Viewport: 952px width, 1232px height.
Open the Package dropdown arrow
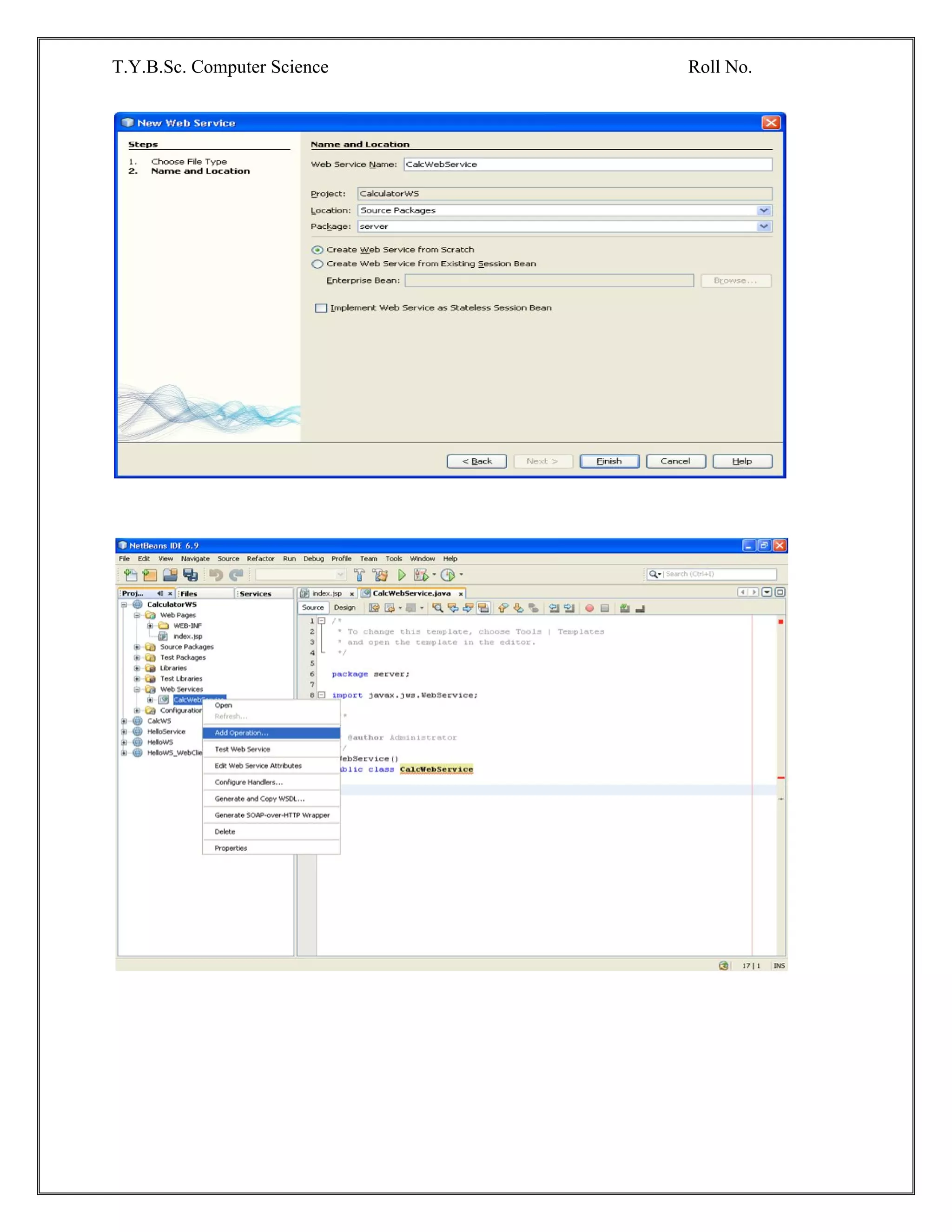(x=764, y=227)
